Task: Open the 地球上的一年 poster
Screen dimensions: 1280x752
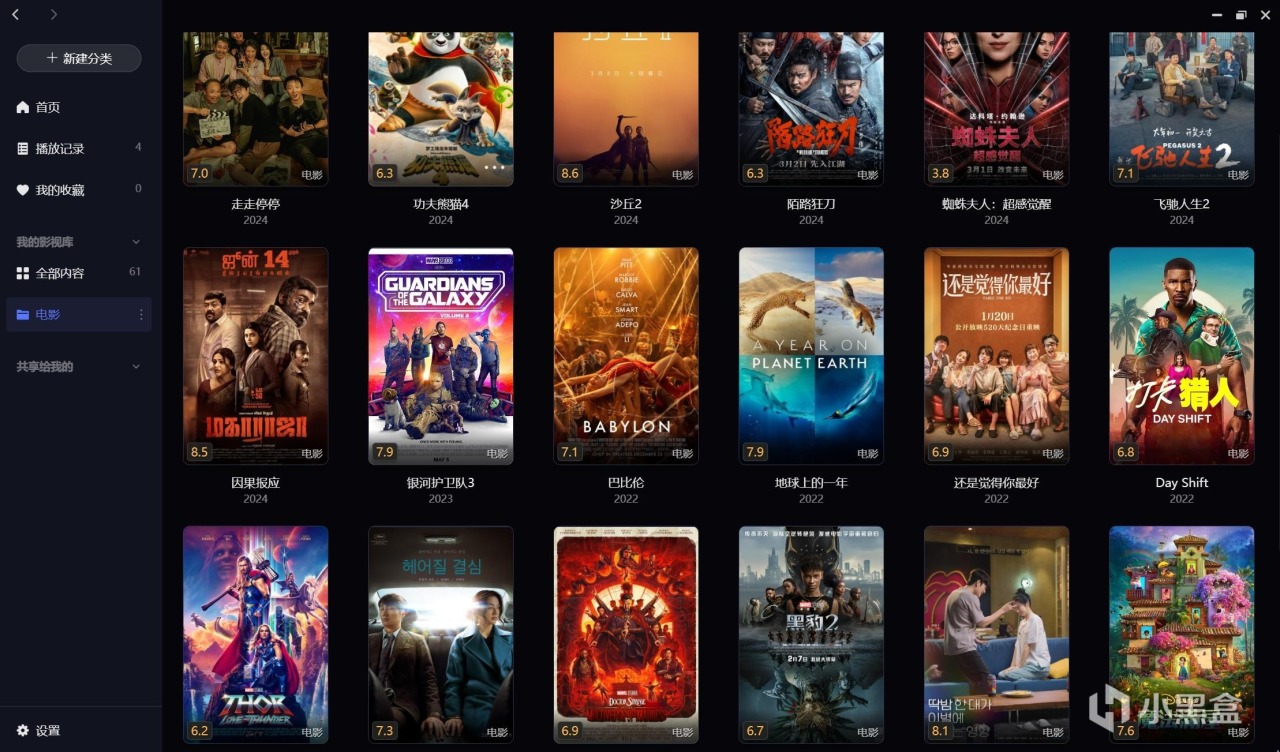Action: tap(811, 356)
